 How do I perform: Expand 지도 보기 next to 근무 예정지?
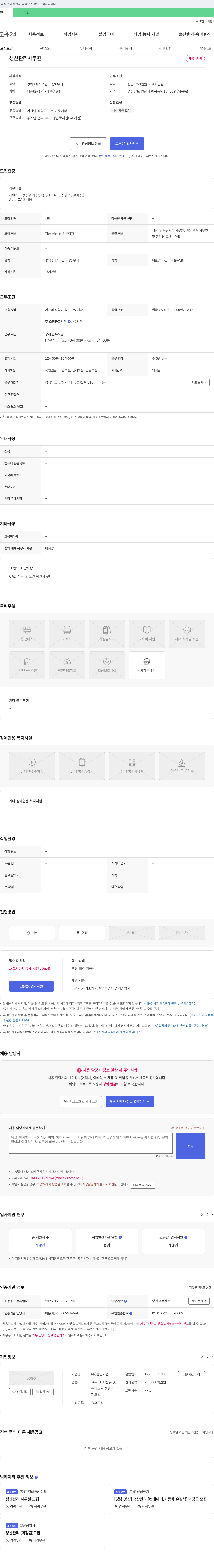199,382
